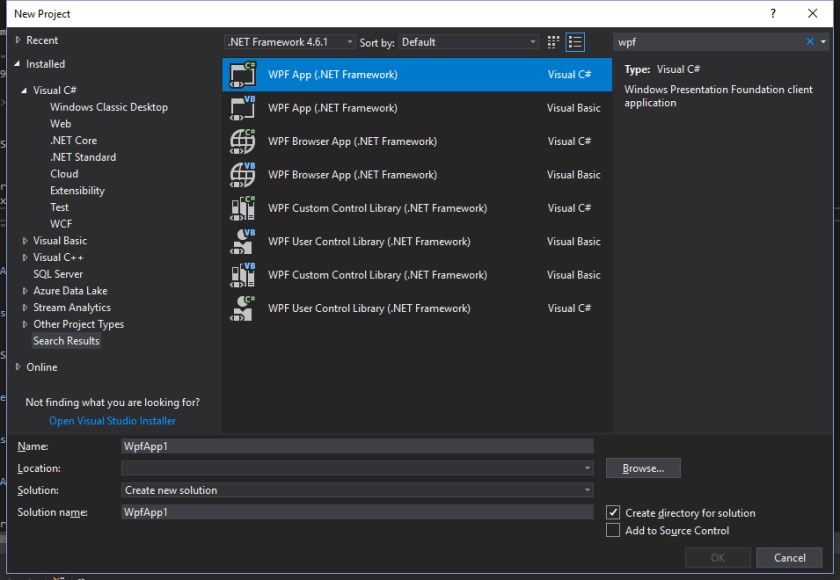Enable Add to Source Control checkbox
The height and width of the screenshot is (580, 840).
[x=613, y=531]
